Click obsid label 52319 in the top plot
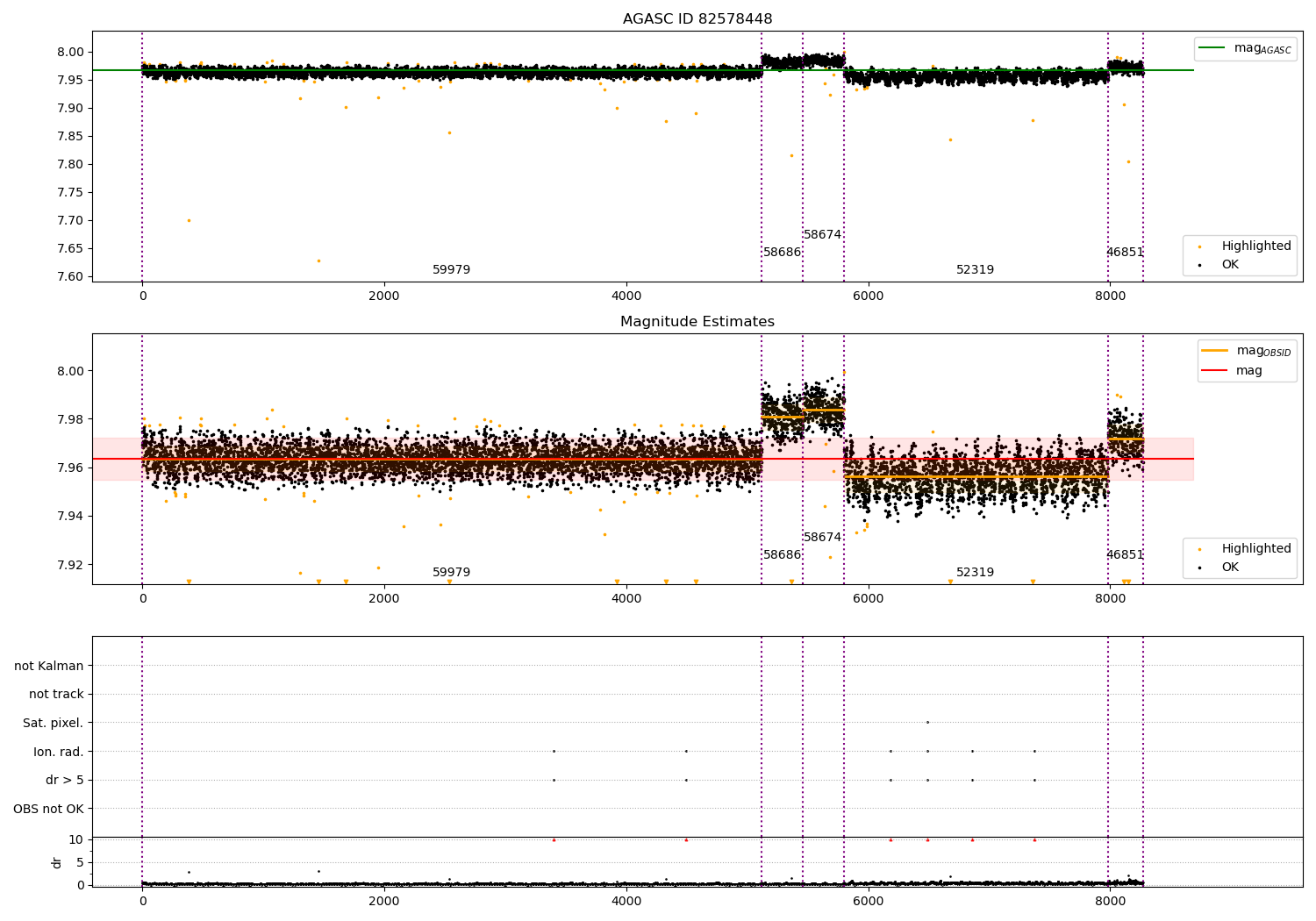 [975, 270]
